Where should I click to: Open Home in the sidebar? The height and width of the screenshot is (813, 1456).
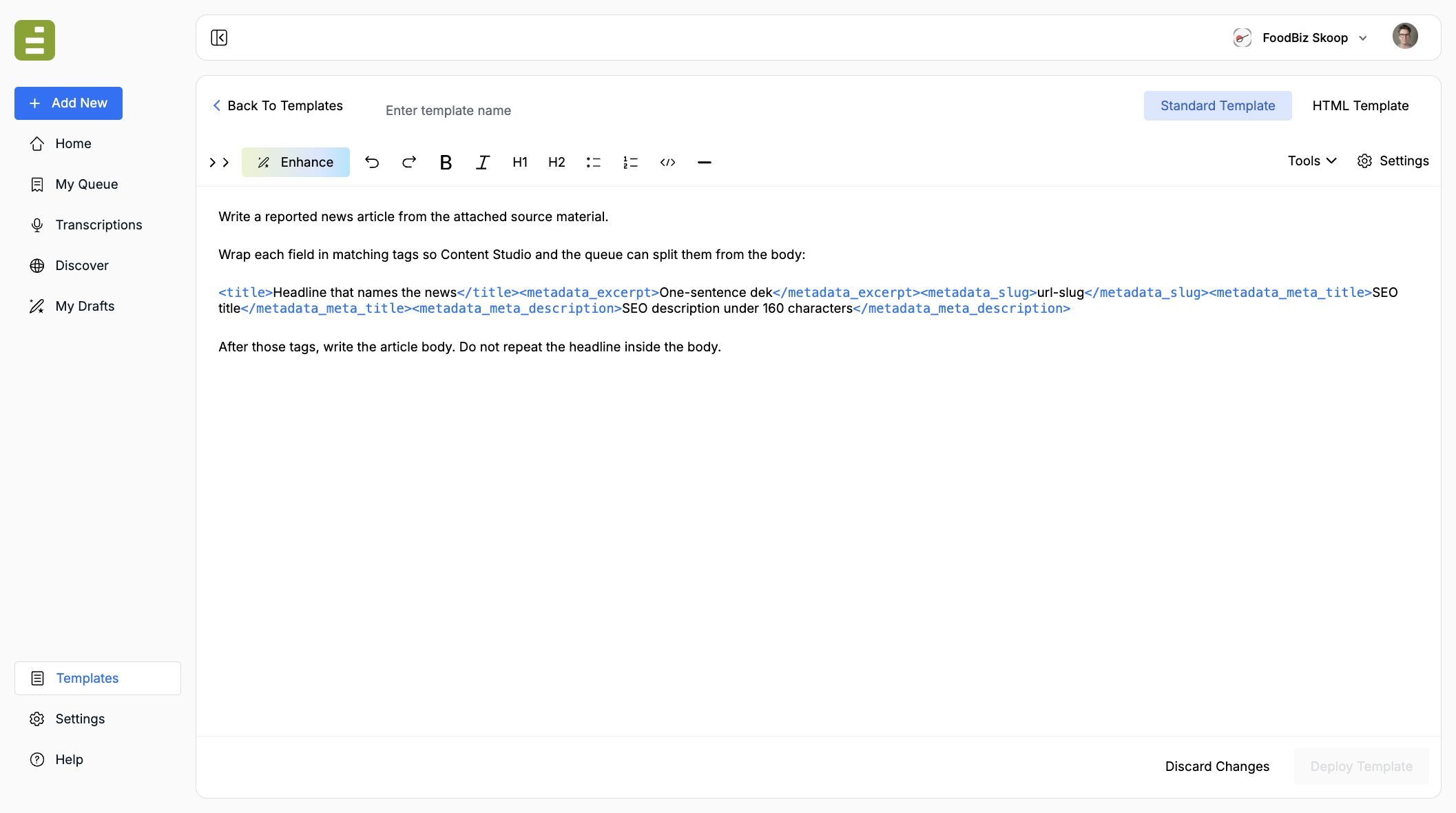coord(98,143)
